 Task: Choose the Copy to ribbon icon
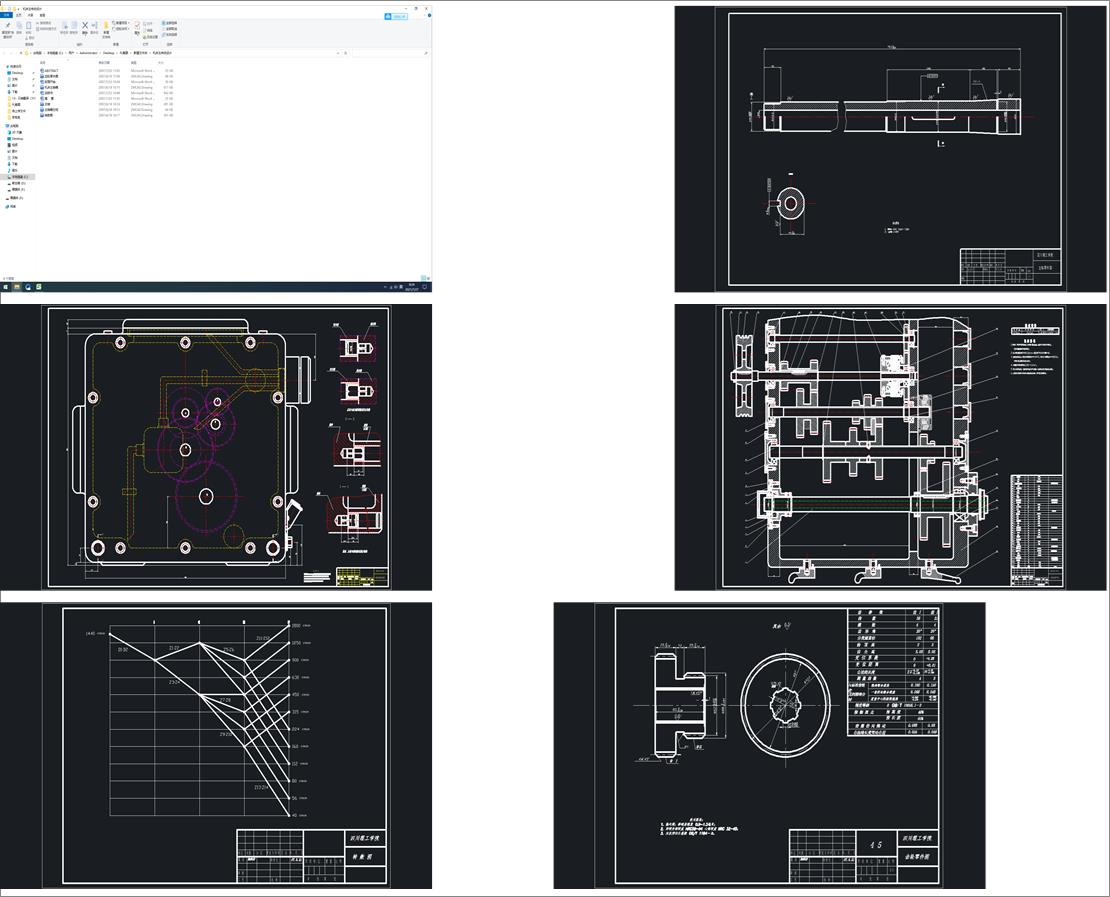[74, 25]
